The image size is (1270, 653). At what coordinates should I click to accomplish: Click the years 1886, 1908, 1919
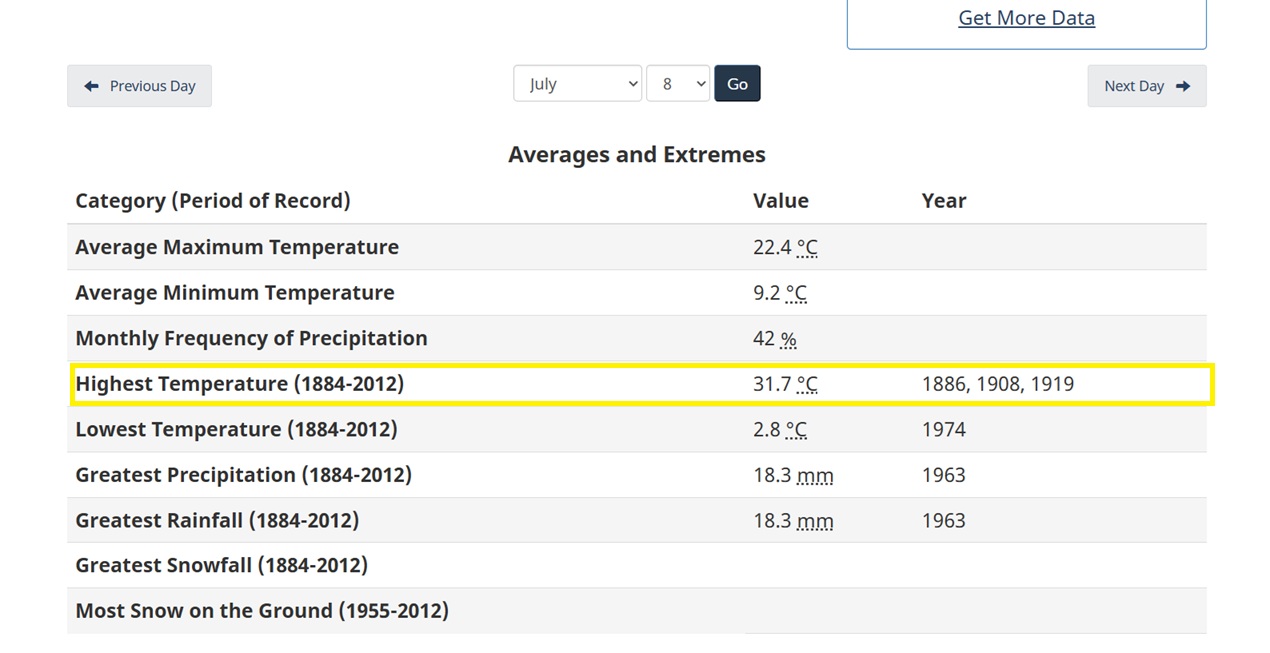coord(998,384)
